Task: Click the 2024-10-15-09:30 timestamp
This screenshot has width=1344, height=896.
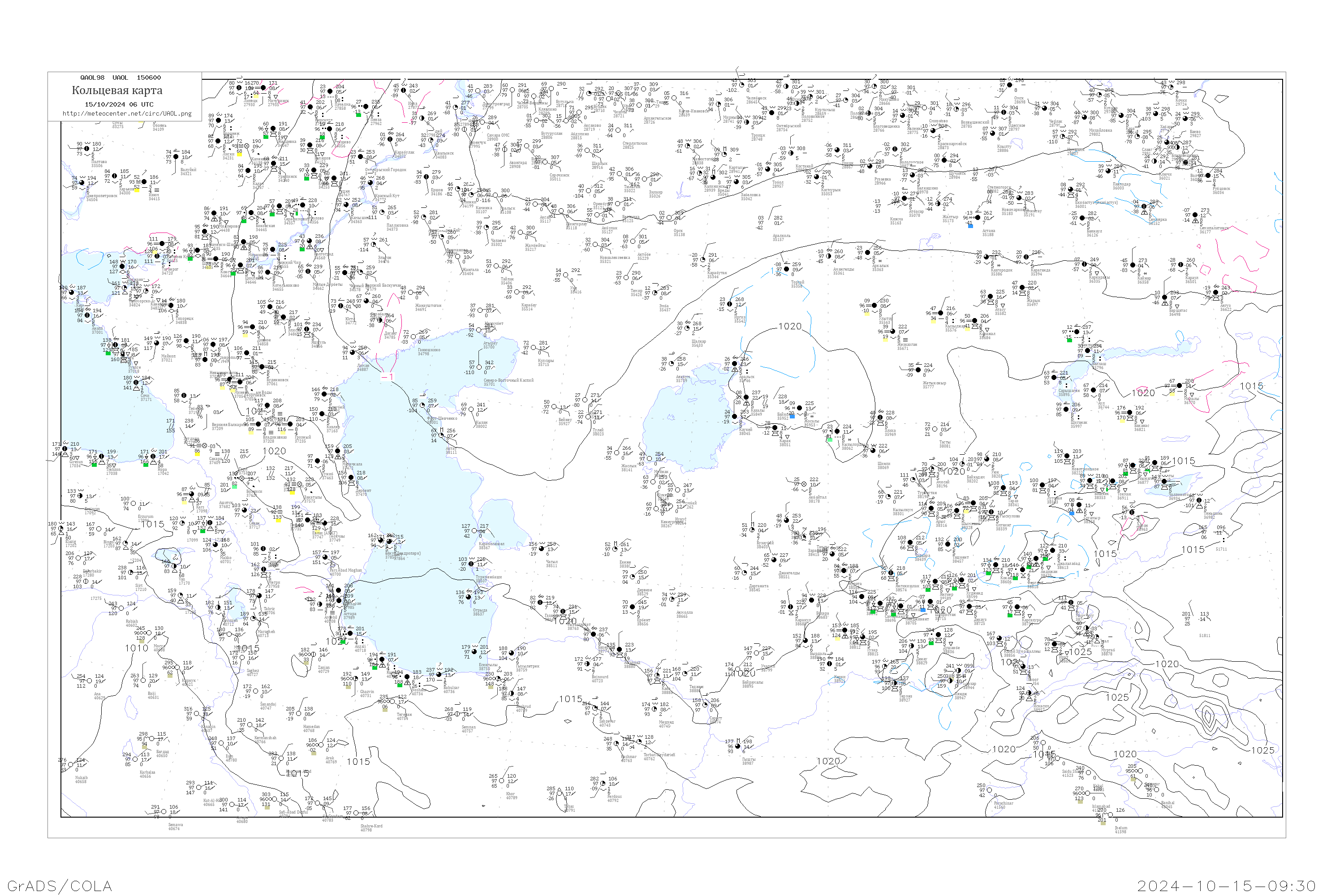Action: 1226,886
